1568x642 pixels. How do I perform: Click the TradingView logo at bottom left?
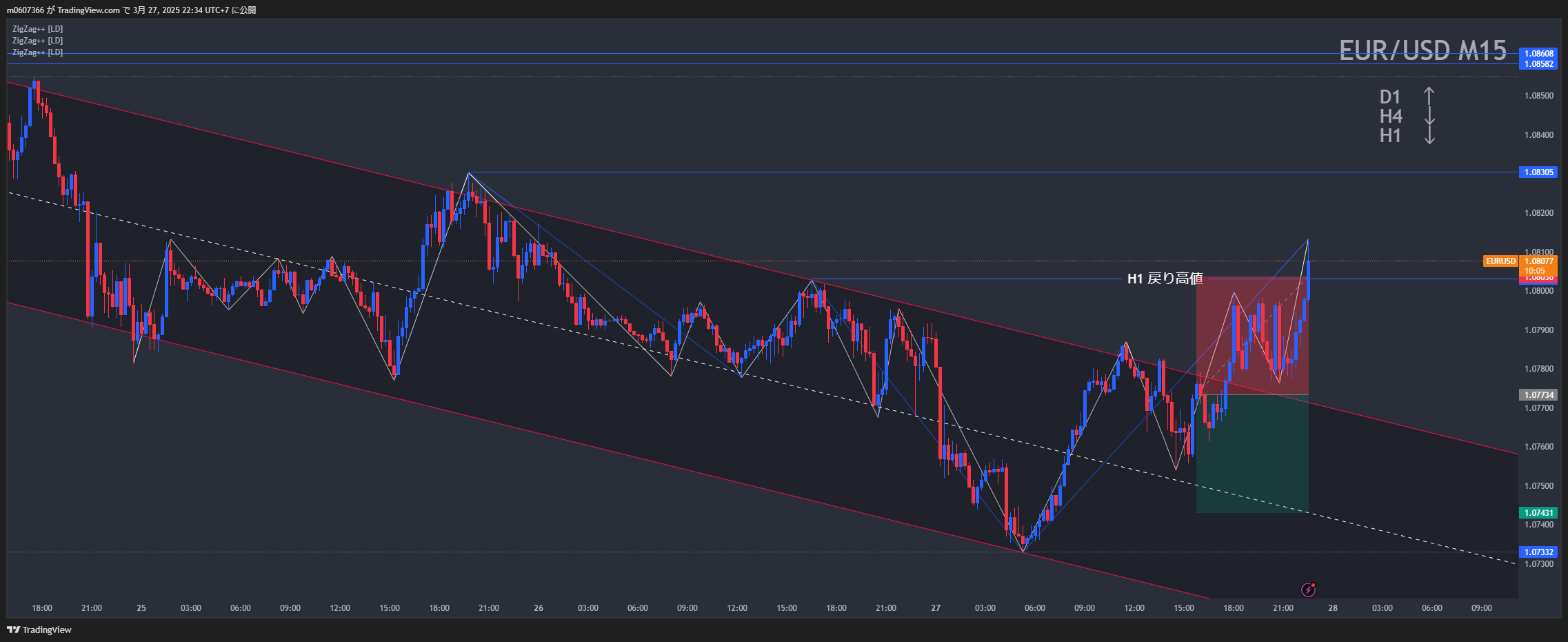coord(39,630)
